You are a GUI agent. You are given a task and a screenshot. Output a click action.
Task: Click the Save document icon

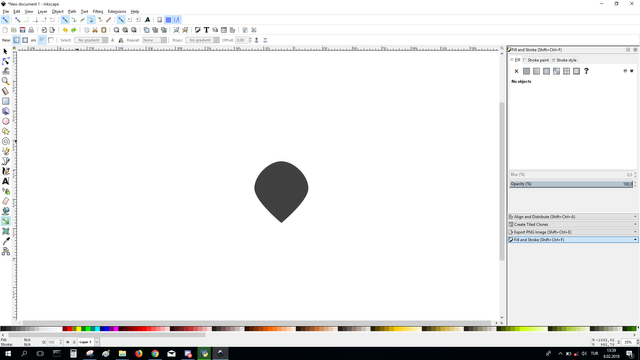click(x=22, y=30)
